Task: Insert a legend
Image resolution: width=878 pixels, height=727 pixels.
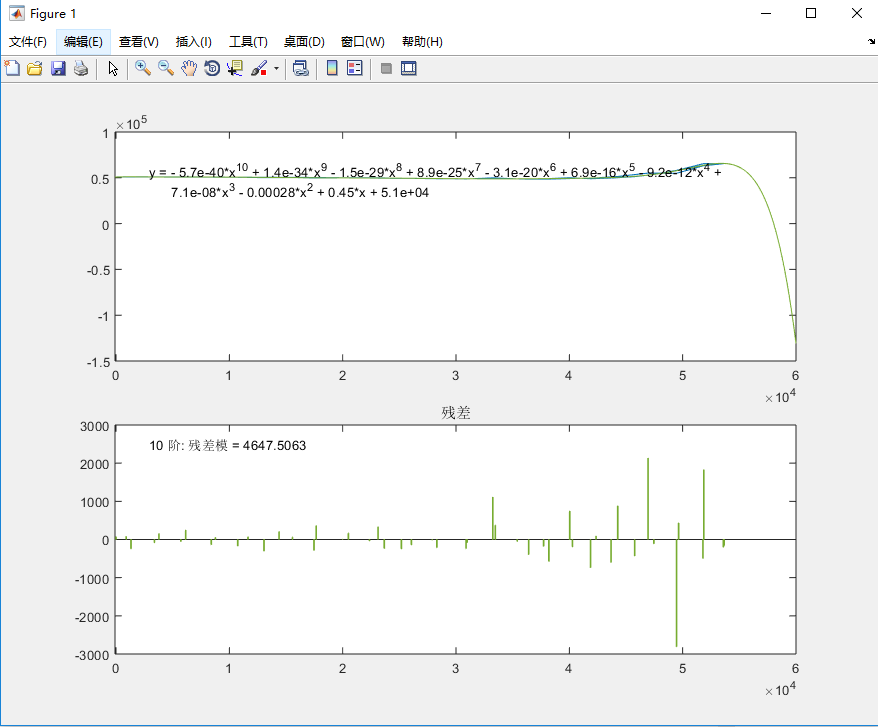Action: click(354, 68)
